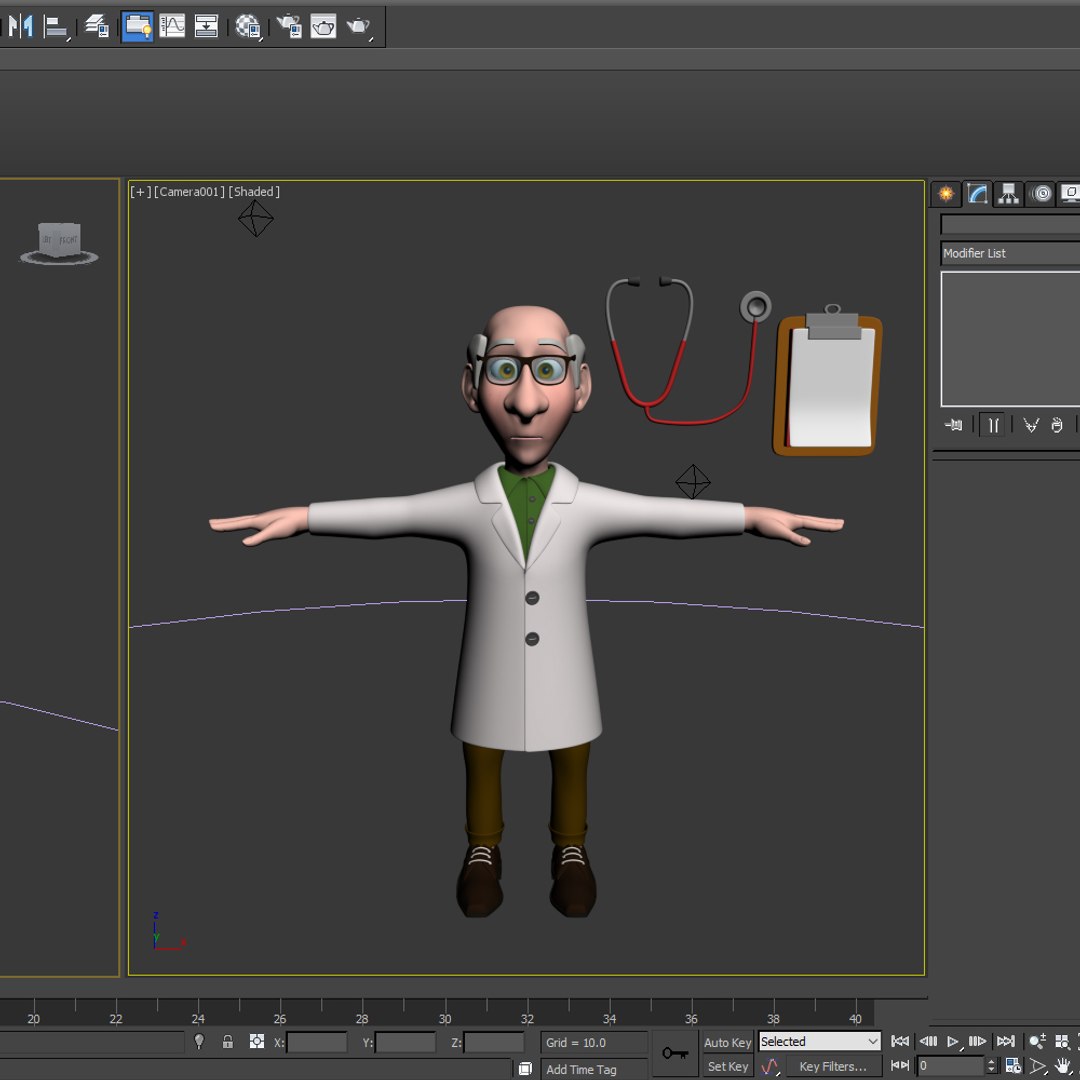Viewport: 1080px width, 1080px height.
Task: Click the Render Production teapot
Action: pyautogui.click(x=359, y=27)
